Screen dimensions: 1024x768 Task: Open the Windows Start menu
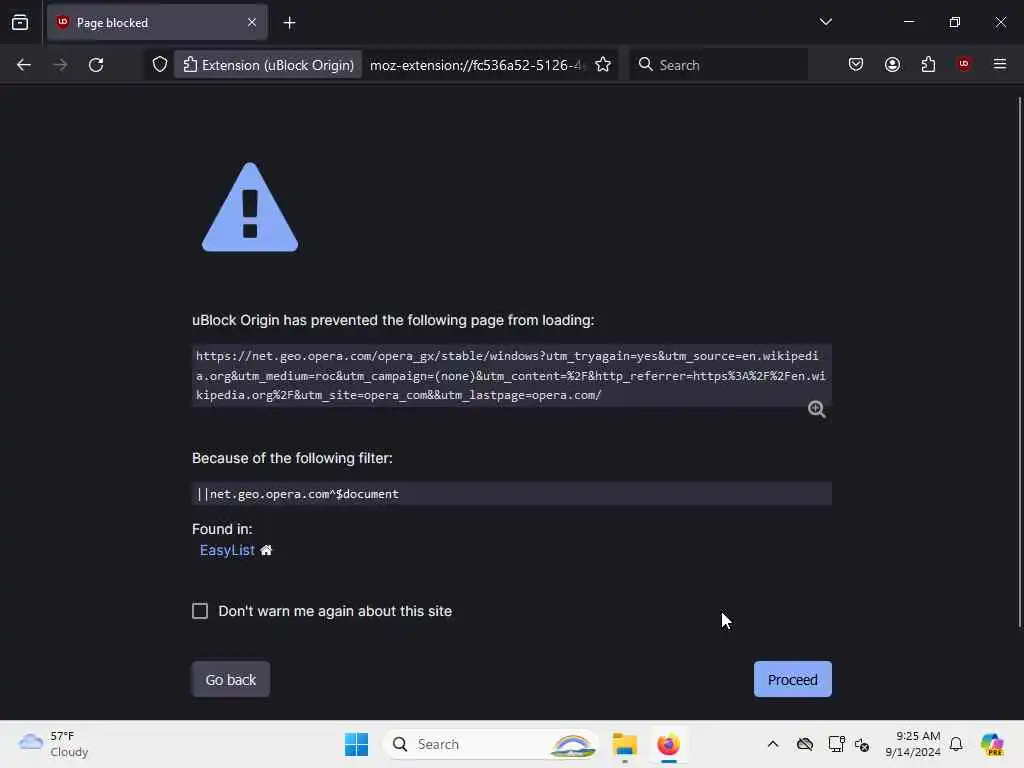coord(357,744)
